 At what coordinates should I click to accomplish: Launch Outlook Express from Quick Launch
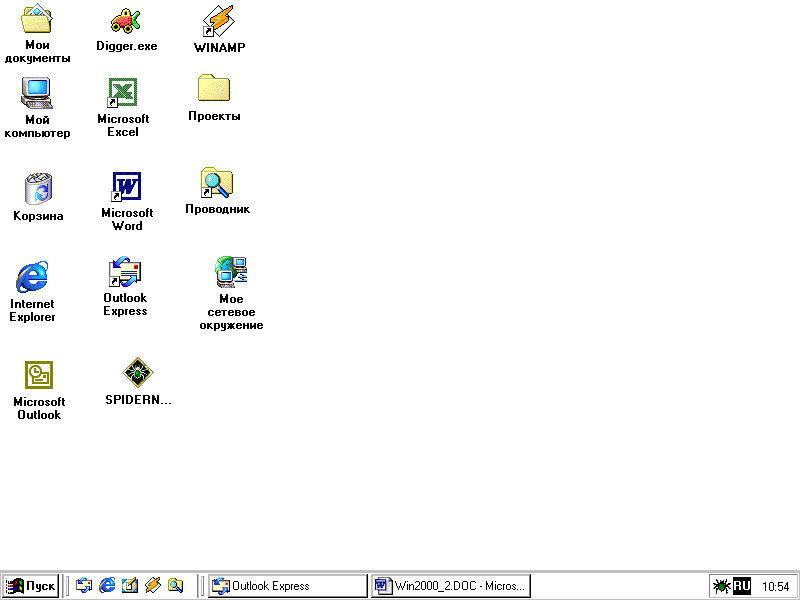pos(84,585)
